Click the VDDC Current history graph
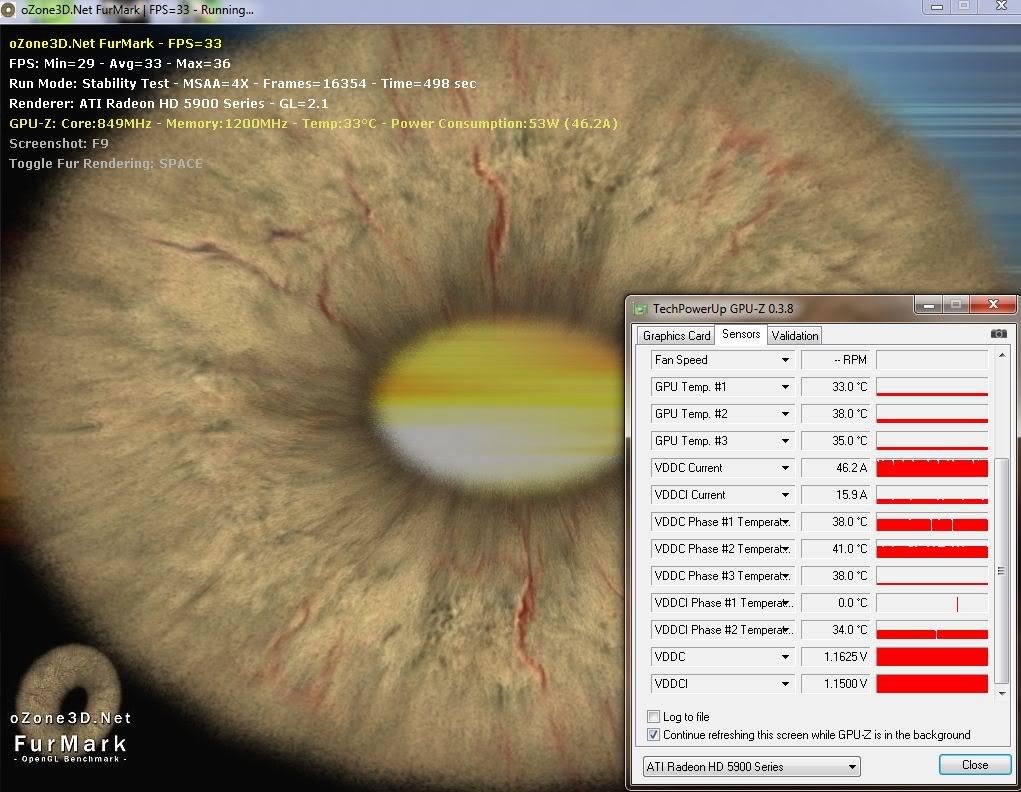The height and width of the screenshot is (792, 1021). [x=932, y=468]
